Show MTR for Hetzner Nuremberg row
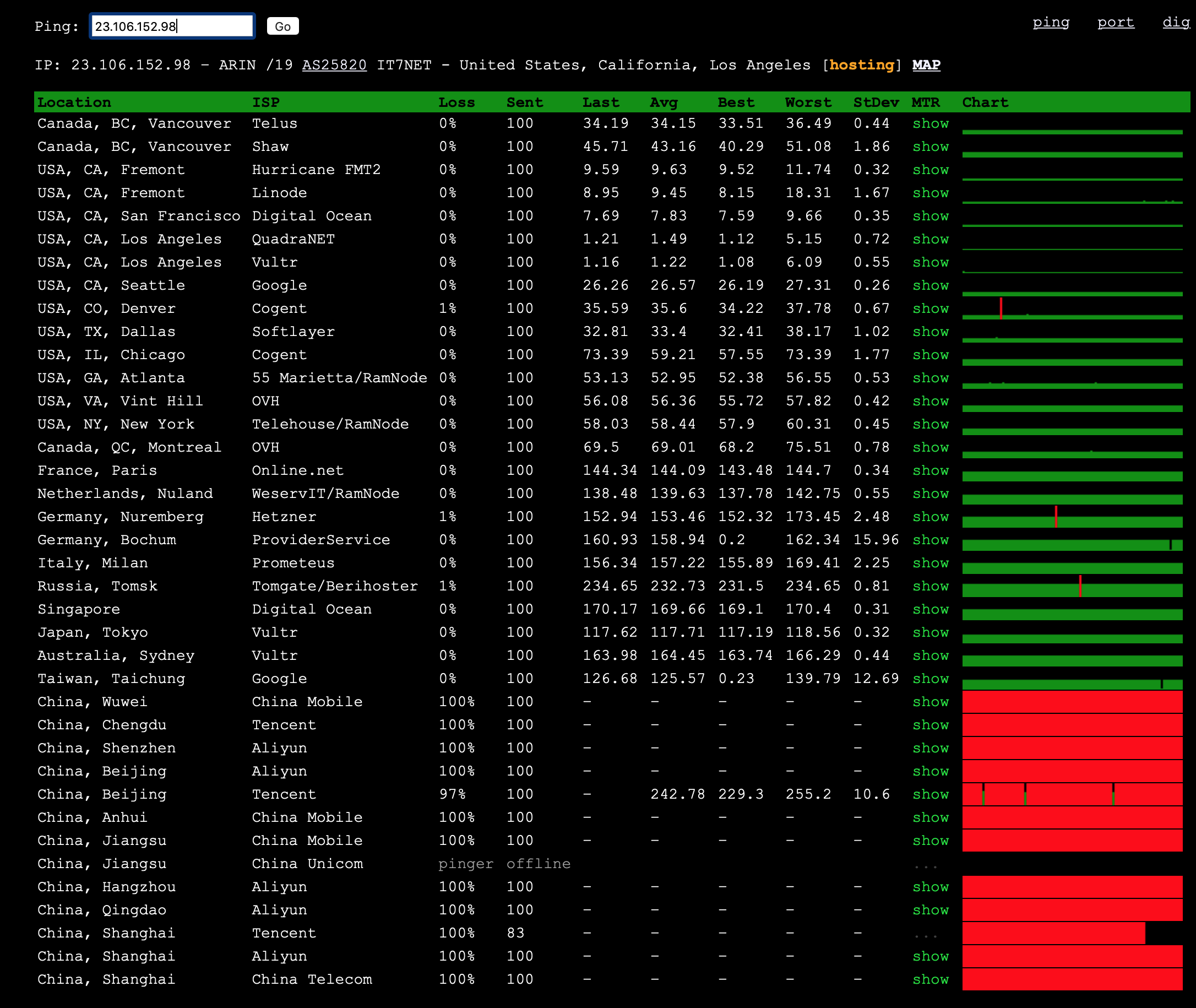Image resolution: width=1196 pixels, height=1008 pixels. click(930, 517)
